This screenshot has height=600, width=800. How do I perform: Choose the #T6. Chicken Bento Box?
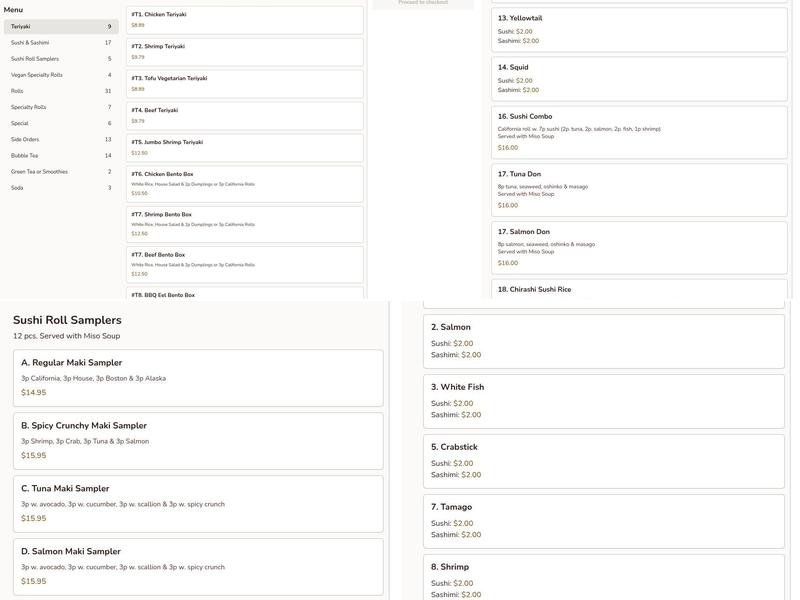point(245,184)
